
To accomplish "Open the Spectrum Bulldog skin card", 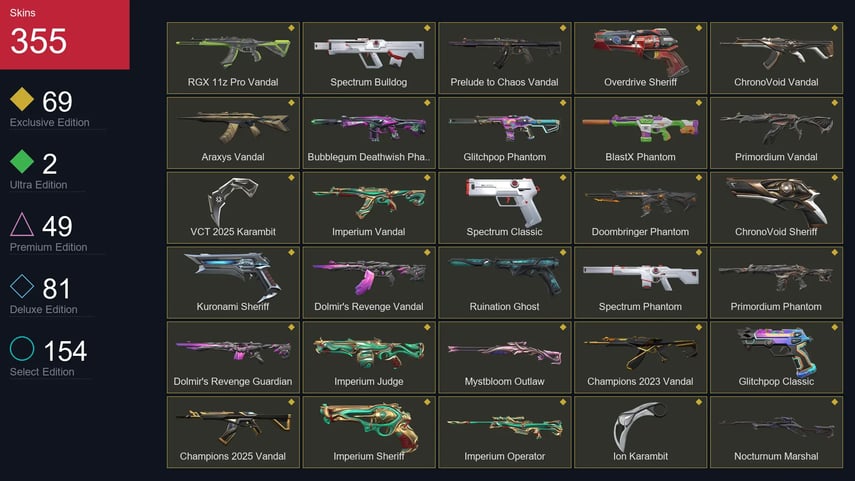I will 369,58.
